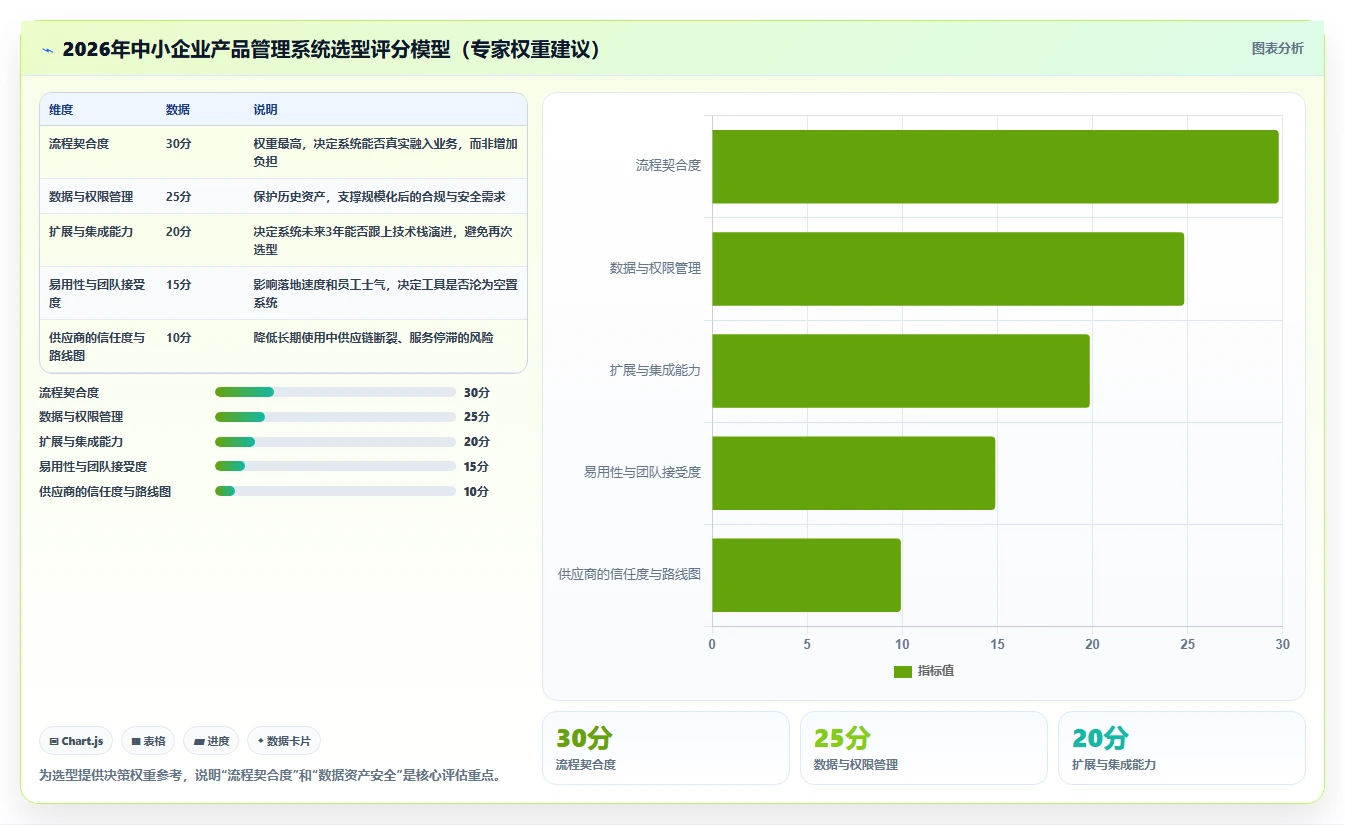This screenshot has height=825, width=1345.
Task: Click the 图表分析 label in header
Action: tap(1277, 48)
